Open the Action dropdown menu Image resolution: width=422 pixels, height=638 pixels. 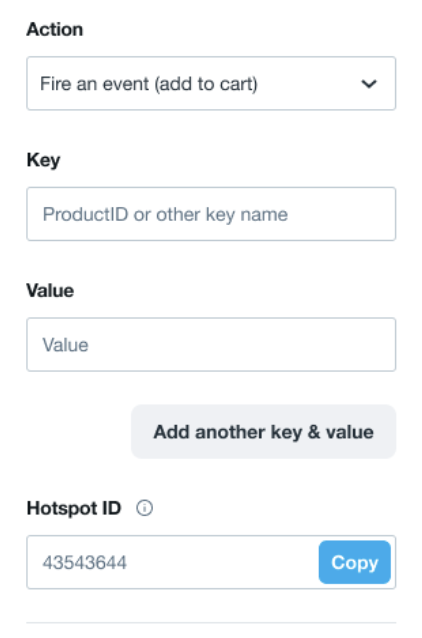coord(211,83)
